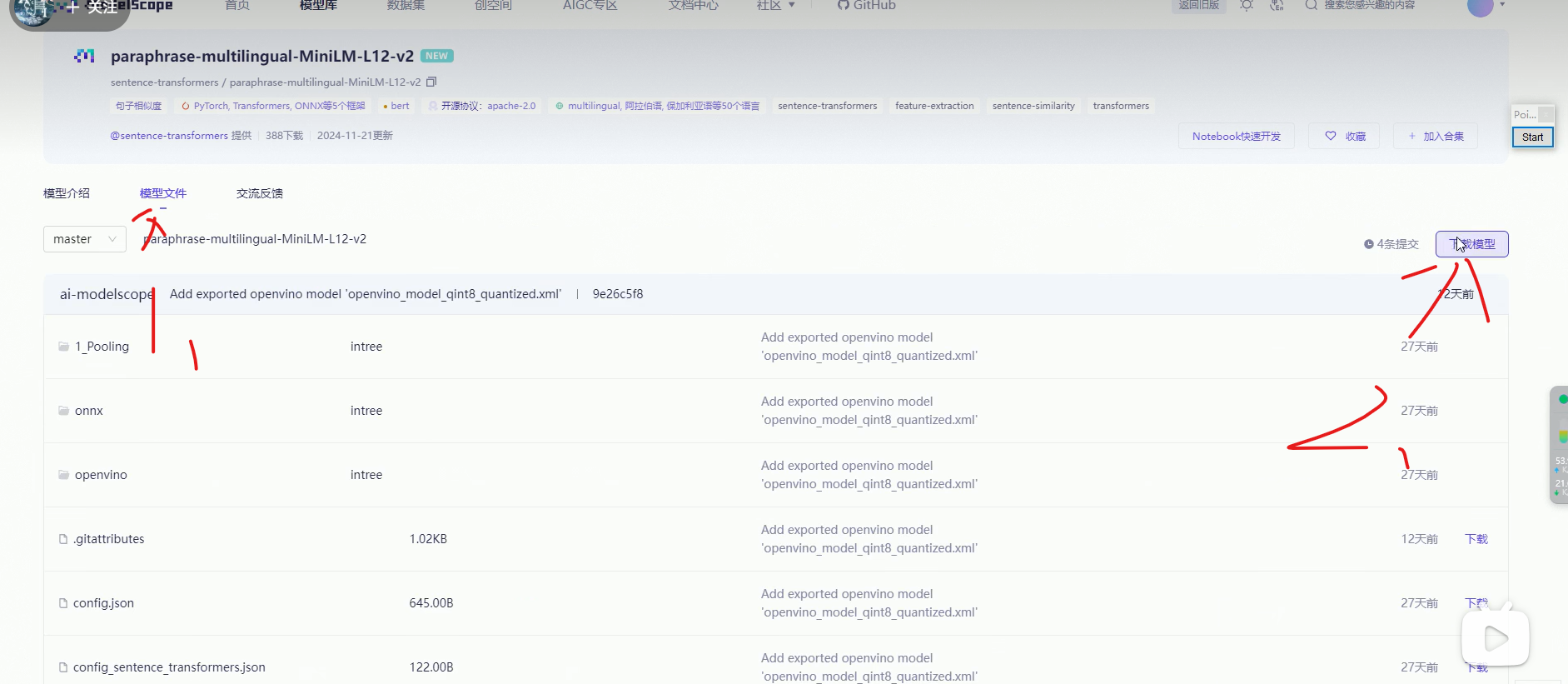View the 4条提交 commit history

click(1391, 244)
